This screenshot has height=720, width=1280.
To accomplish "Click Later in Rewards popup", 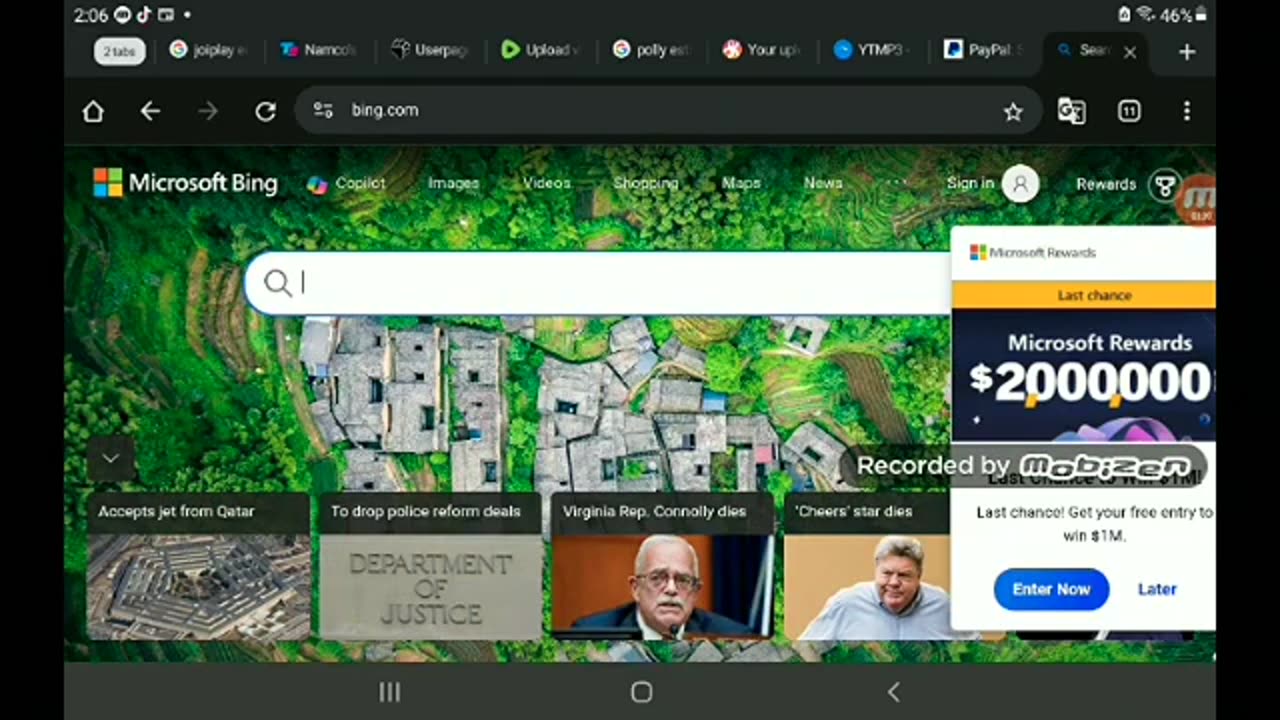I will coord(1157,589).
